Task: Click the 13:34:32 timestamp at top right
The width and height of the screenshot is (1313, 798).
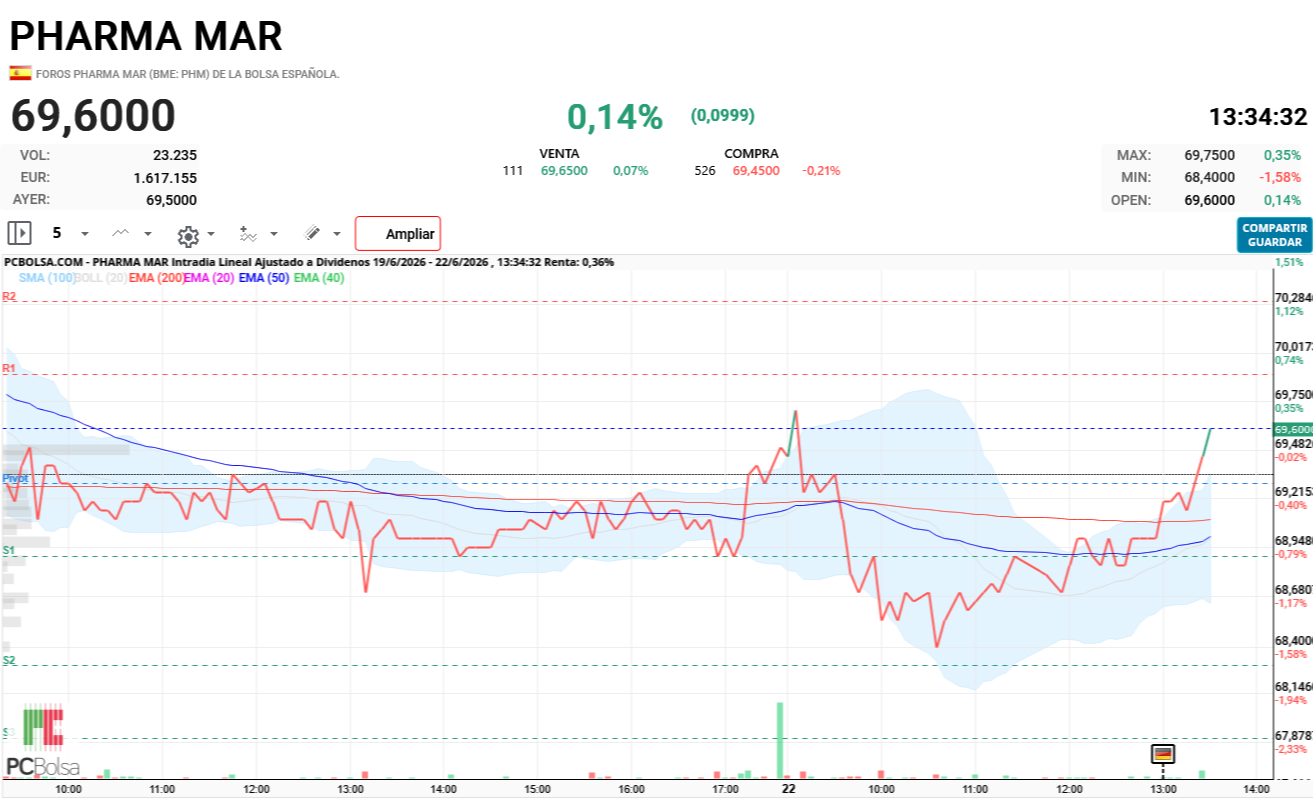Action: point(1258,117)
